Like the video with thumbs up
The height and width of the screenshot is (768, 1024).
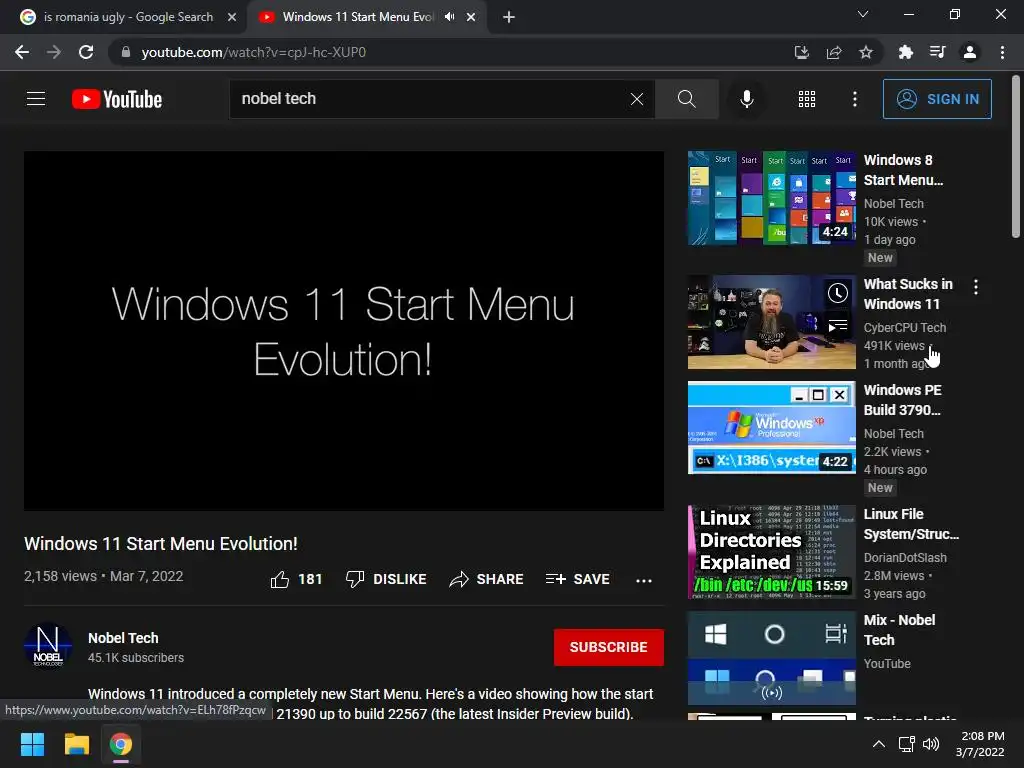pos(296,579)
